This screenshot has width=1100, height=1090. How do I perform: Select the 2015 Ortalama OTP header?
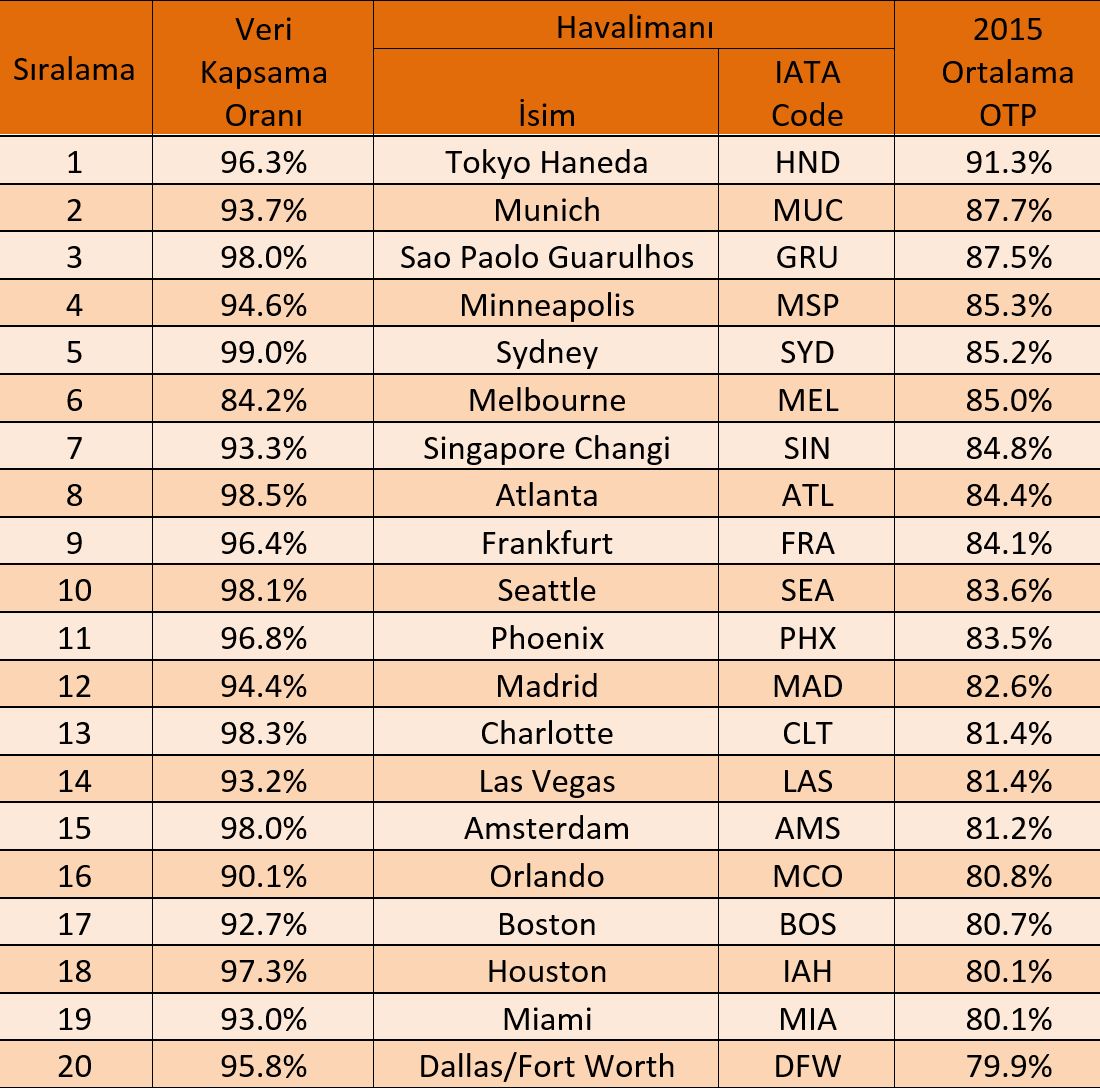[x=998, y=69]
